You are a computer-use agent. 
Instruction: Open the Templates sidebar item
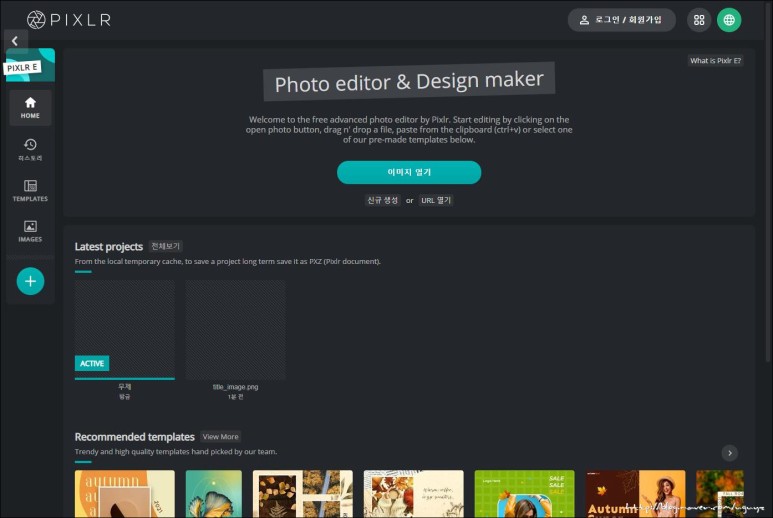[x=30, y=190]
